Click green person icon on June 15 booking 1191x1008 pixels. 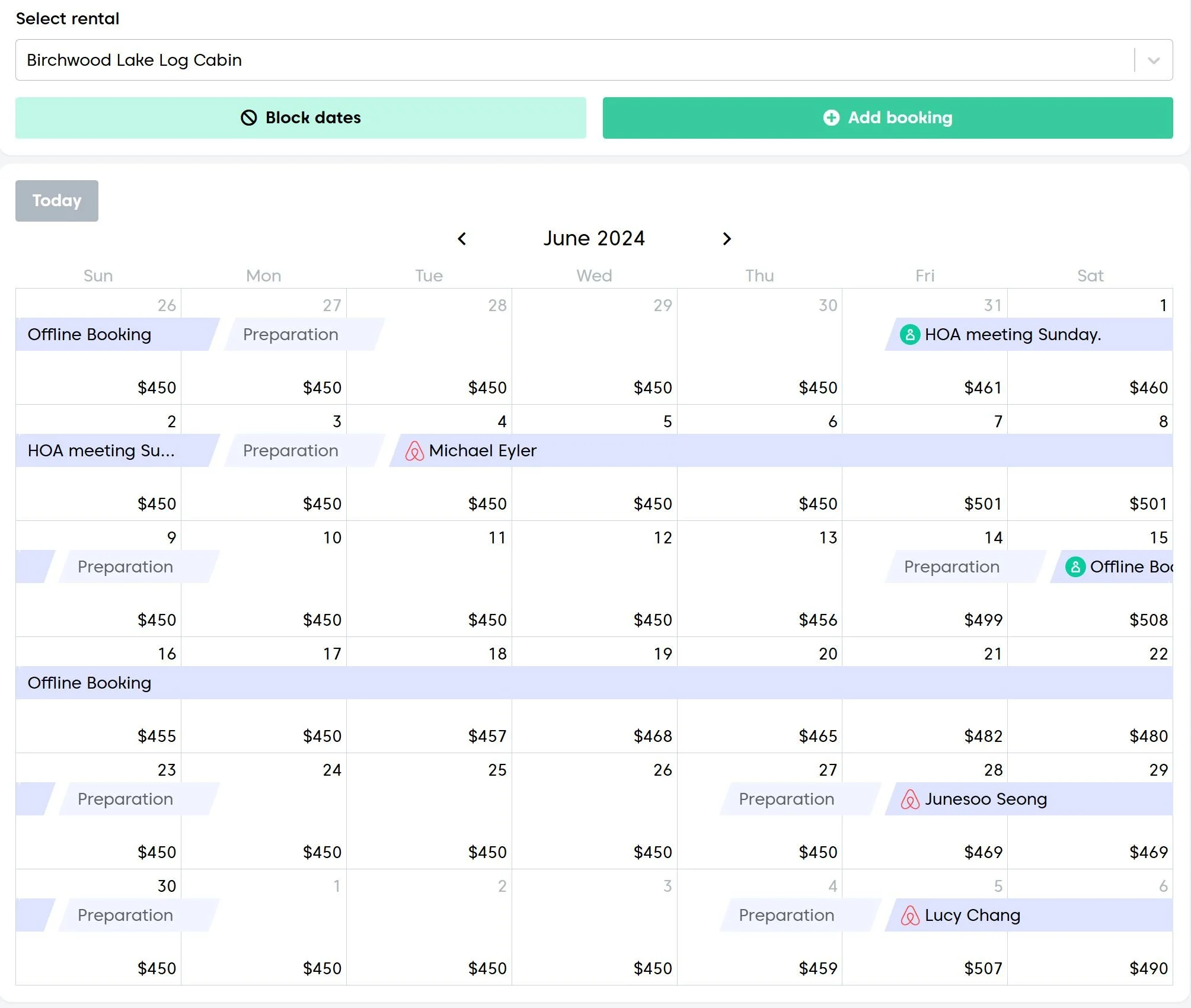point(1075,567)
